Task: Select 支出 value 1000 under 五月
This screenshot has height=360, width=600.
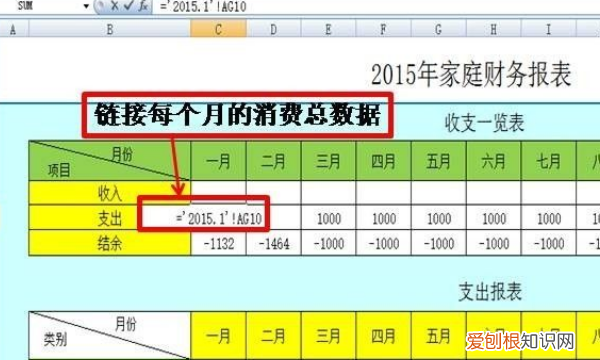Action: (439, 218)
